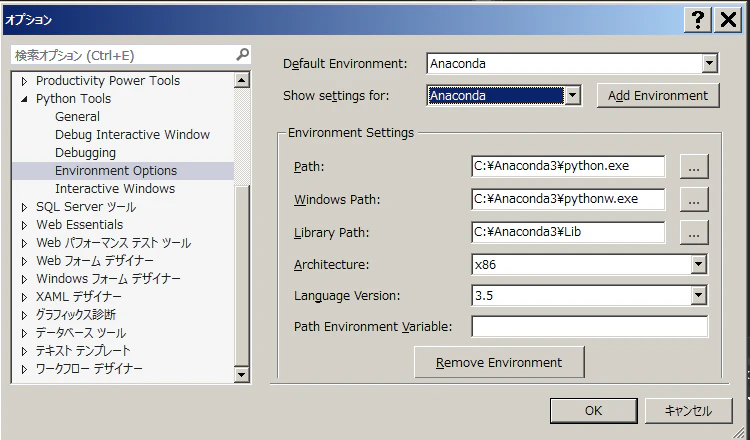Browse for the Path executable

694,166
